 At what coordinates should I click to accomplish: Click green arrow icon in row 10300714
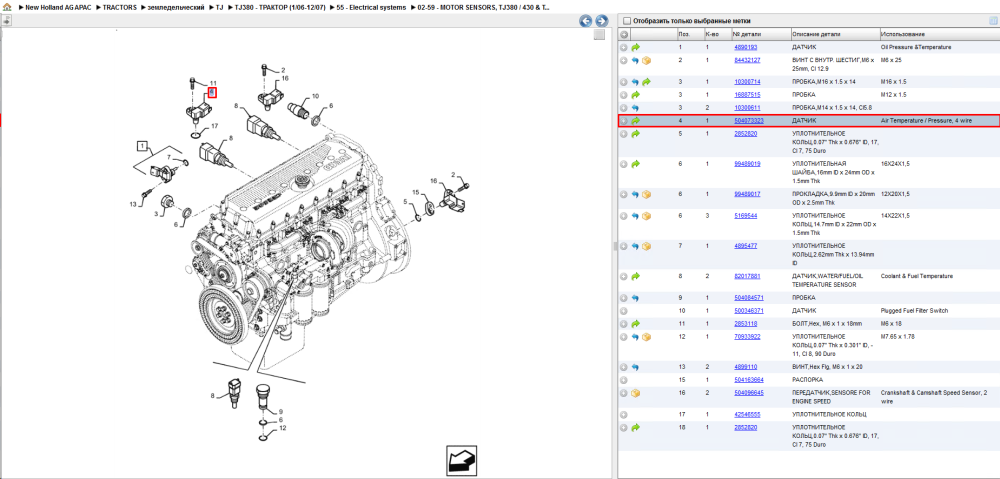click(646, 82)
